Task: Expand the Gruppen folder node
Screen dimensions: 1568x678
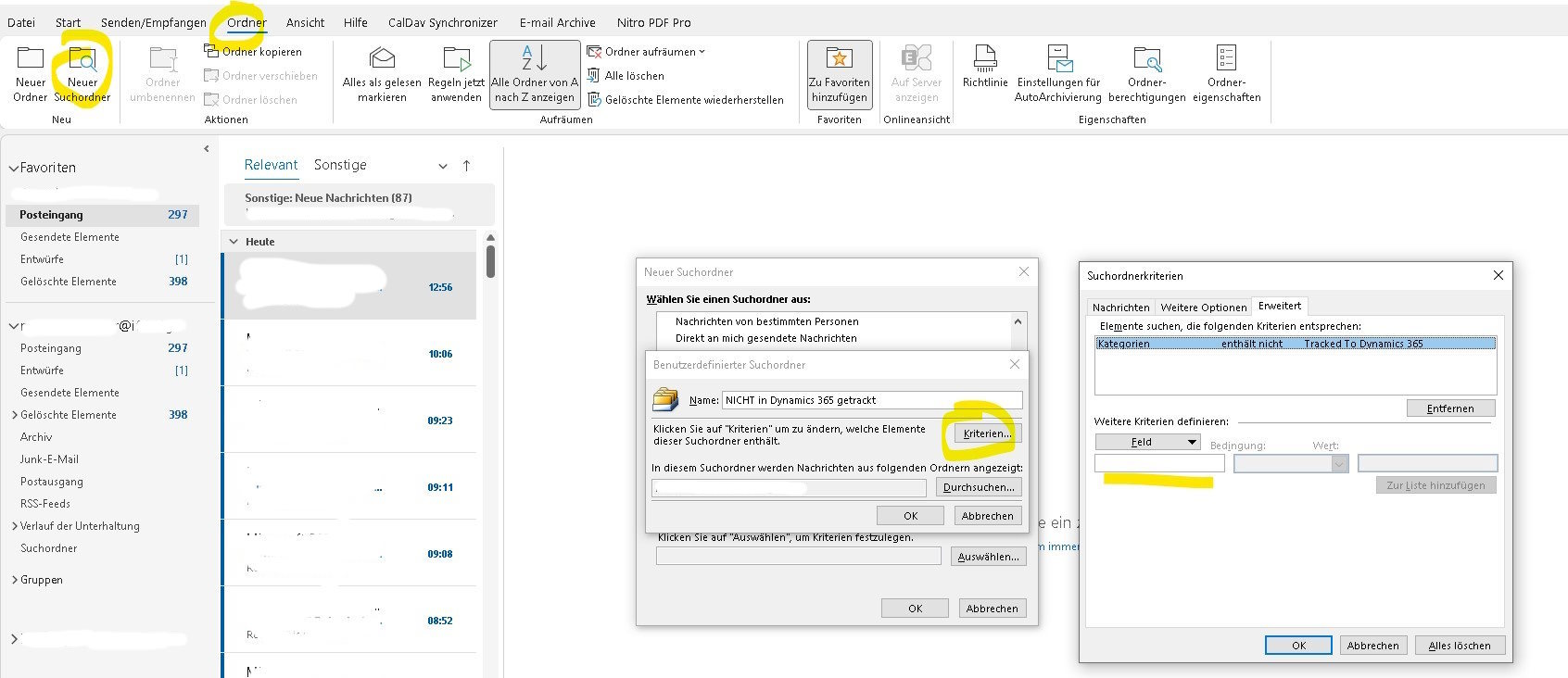Action: click(x=14, y=580)
